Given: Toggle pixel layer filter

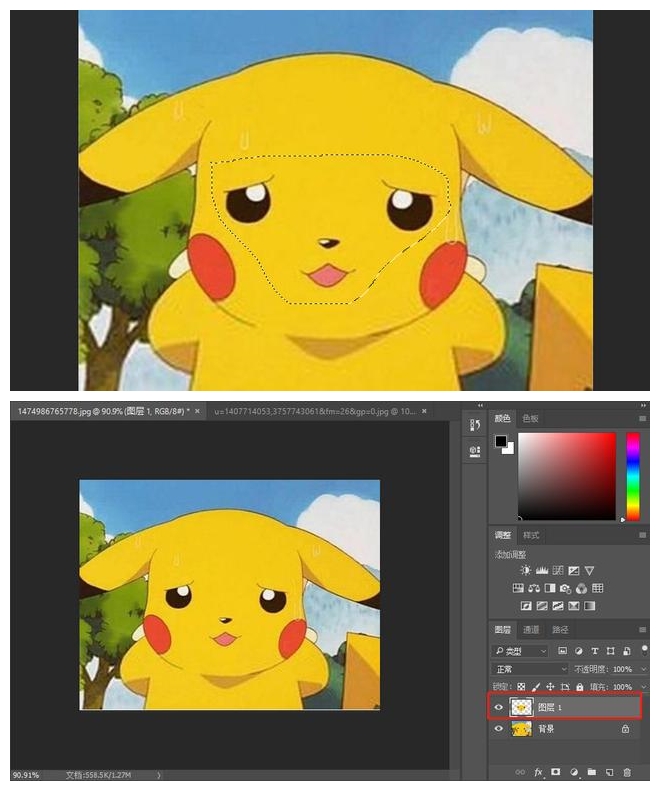Looking at the screenshot, I should point(563,651).
